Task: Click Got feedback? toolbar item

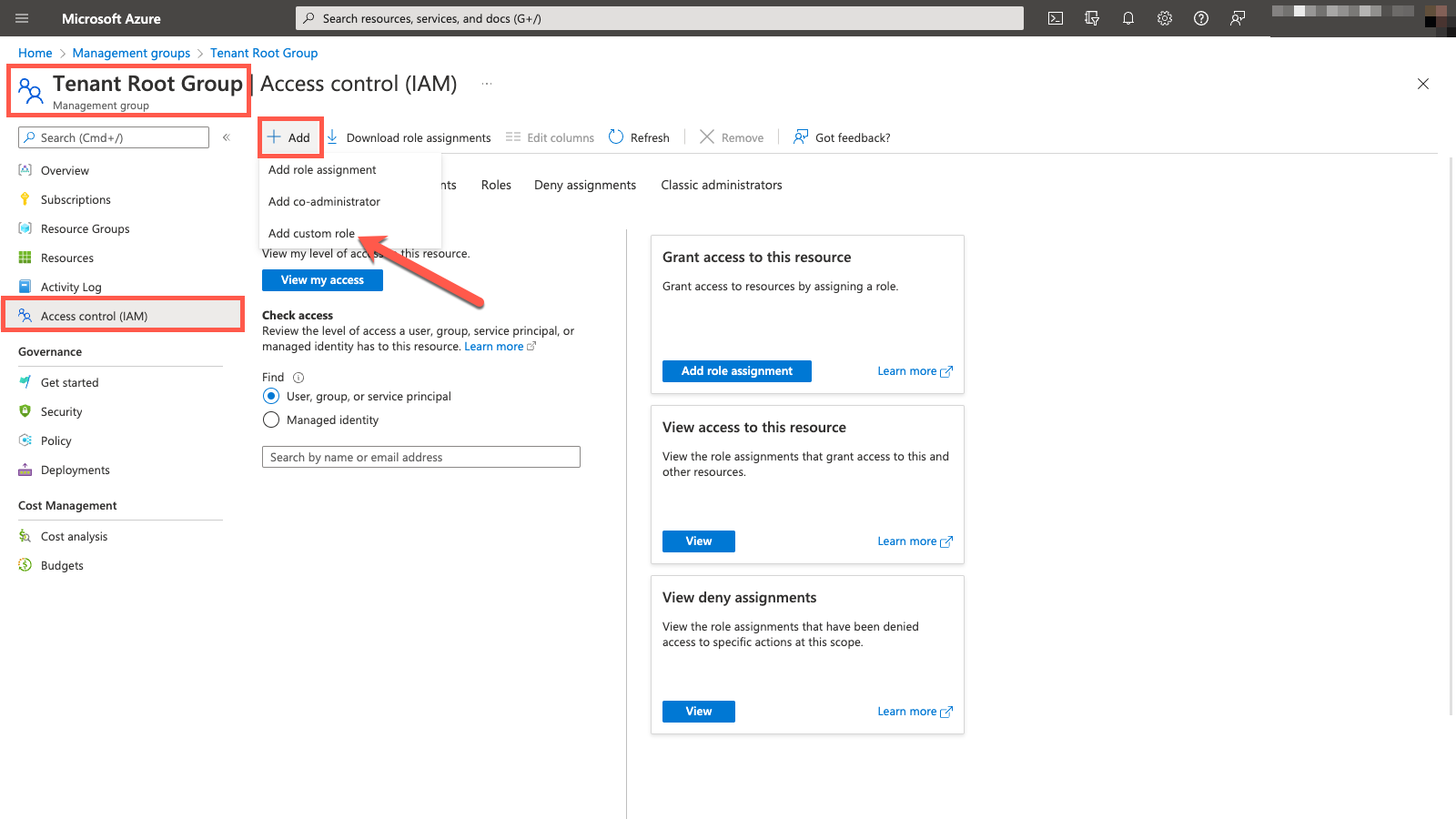Action: coord(842,137)
